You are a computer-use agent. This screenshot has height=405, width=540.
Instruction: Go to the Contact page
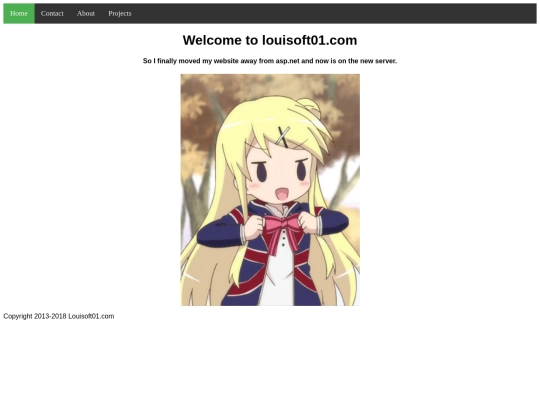(x=52, y=13)
